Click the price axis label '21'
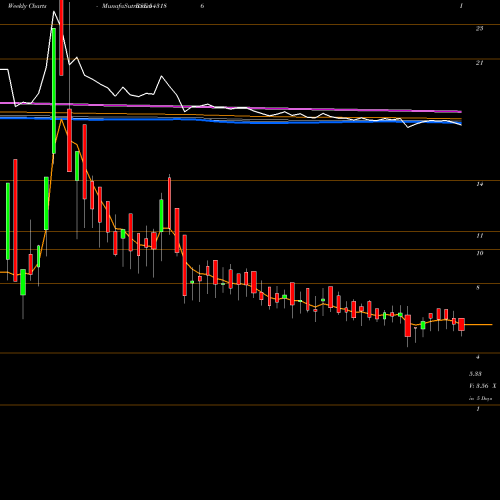Viewport: 500px width, 500px height. 479,63
